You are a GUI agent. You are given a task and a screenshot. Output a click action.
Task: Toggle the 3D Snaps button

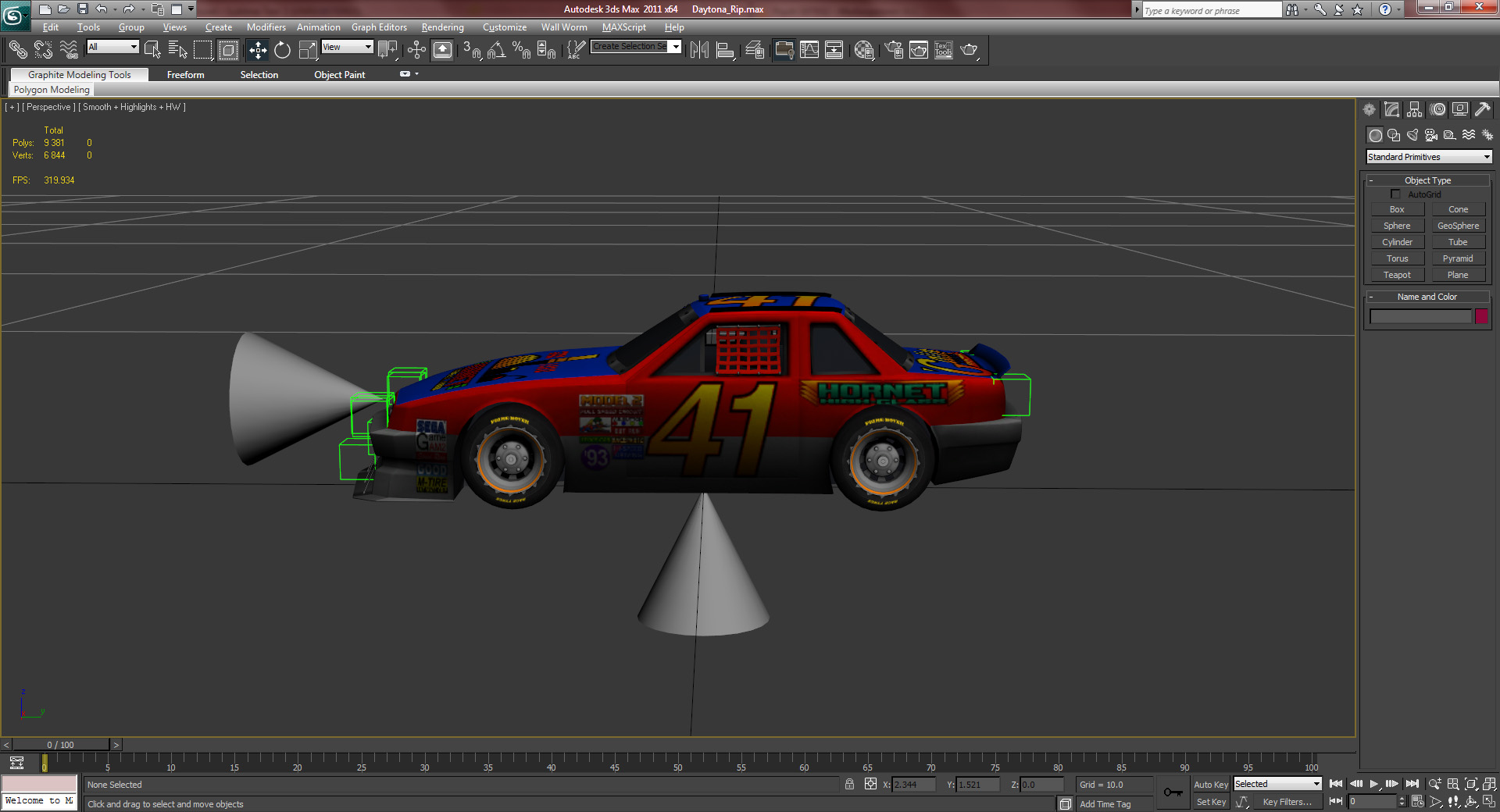pos(471,50)
